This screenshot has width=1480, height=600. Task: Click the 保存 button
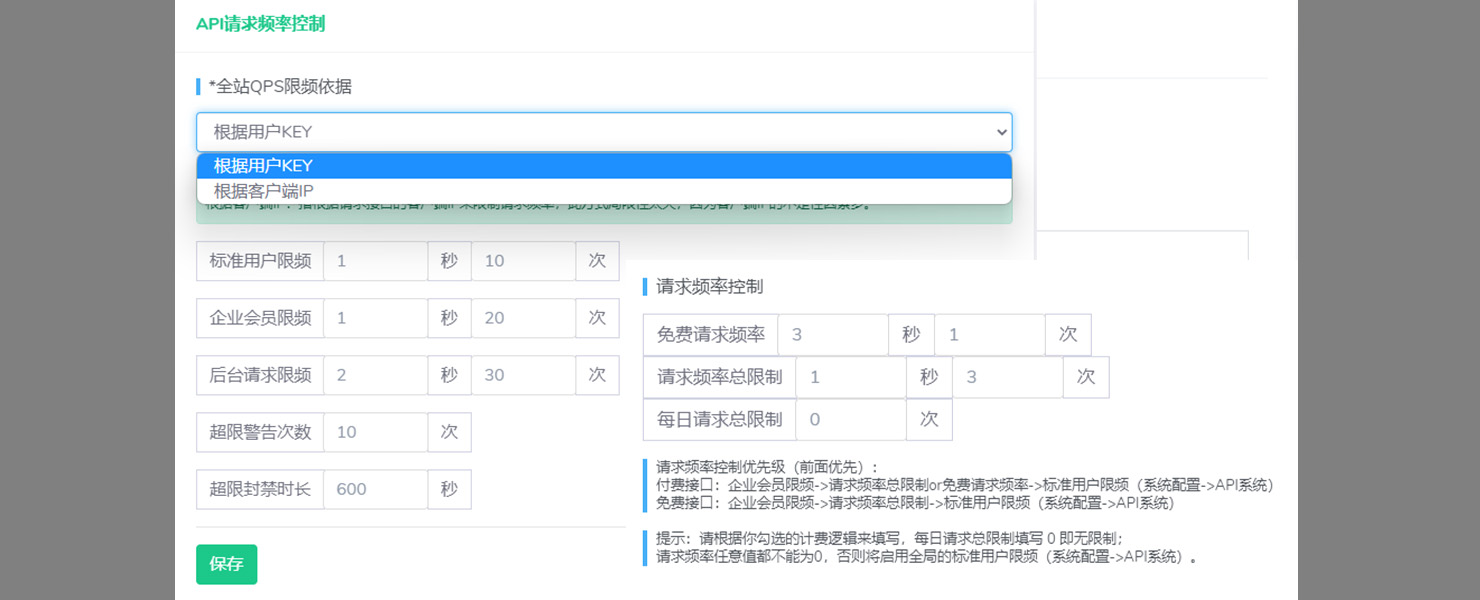point(226,564)
